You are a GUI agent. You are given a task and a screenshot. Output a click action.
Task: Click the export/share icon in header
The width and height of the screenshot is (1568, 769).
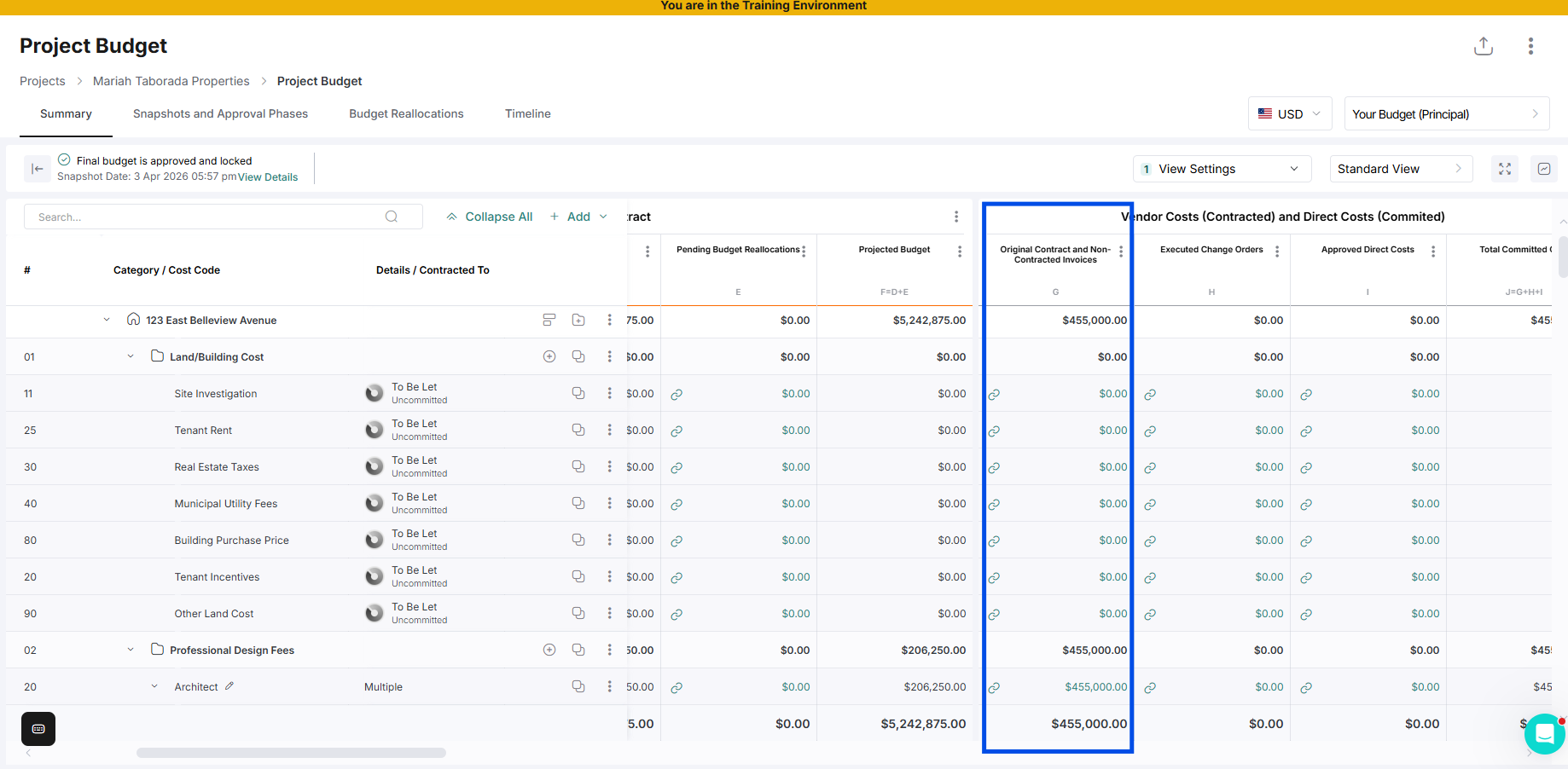pyautogui.click(x=1484, y=46)
